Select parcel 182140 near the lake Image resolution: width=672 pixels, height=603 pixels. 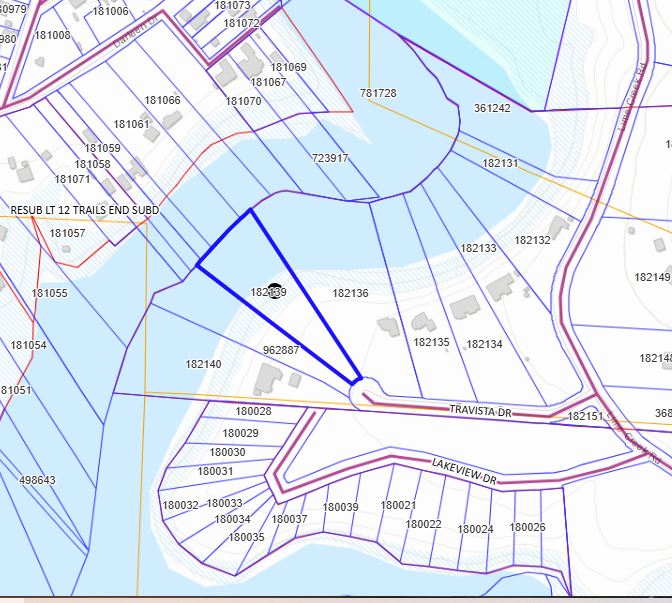tap(203, 364)
